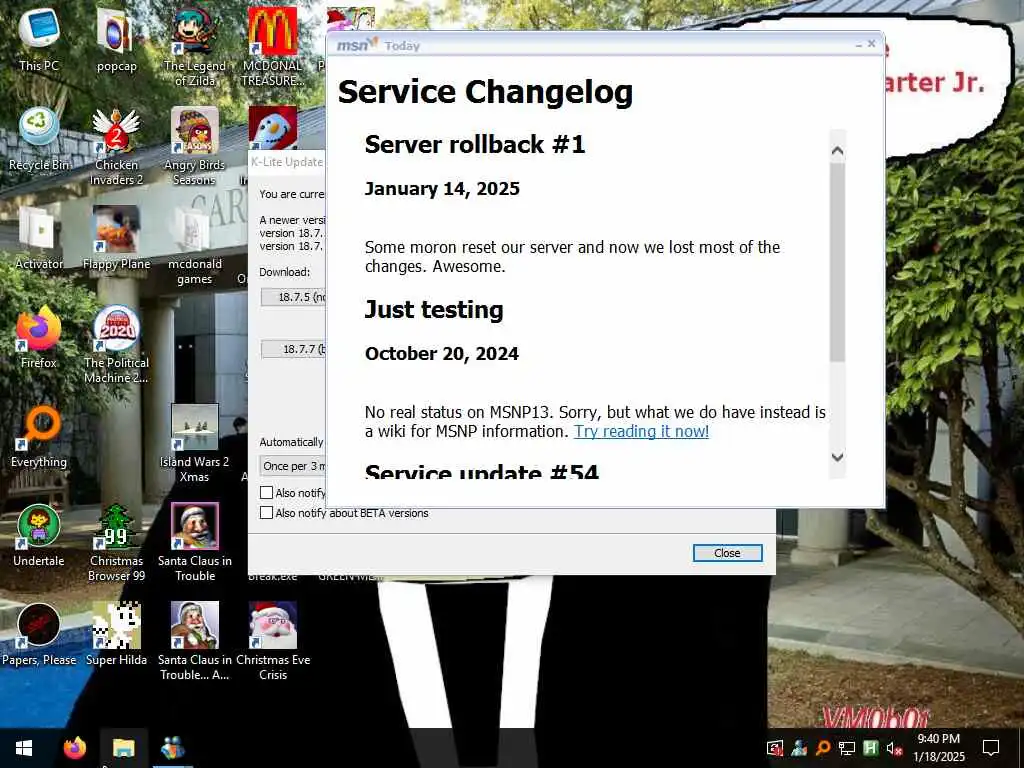Click the 18.7.5 download button
This screenshot has width=1024, height=768.
point(293,297)
